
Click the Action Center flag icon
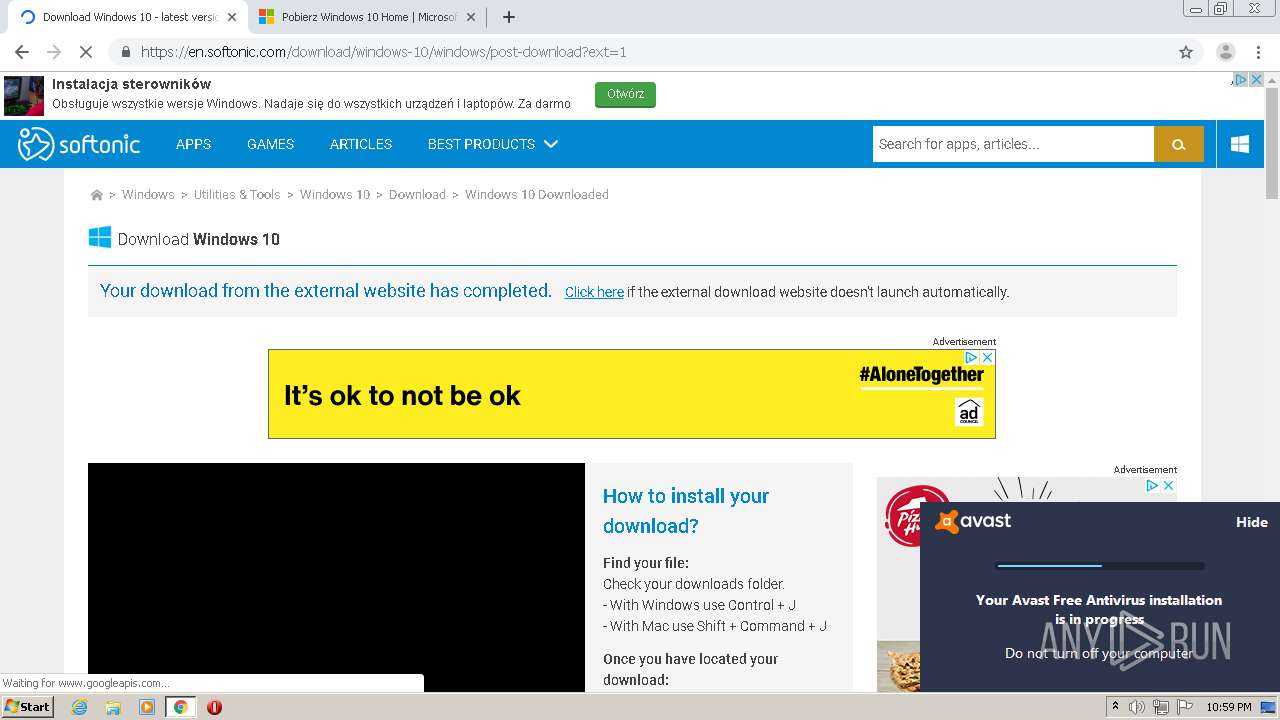tap(1184, 707)
